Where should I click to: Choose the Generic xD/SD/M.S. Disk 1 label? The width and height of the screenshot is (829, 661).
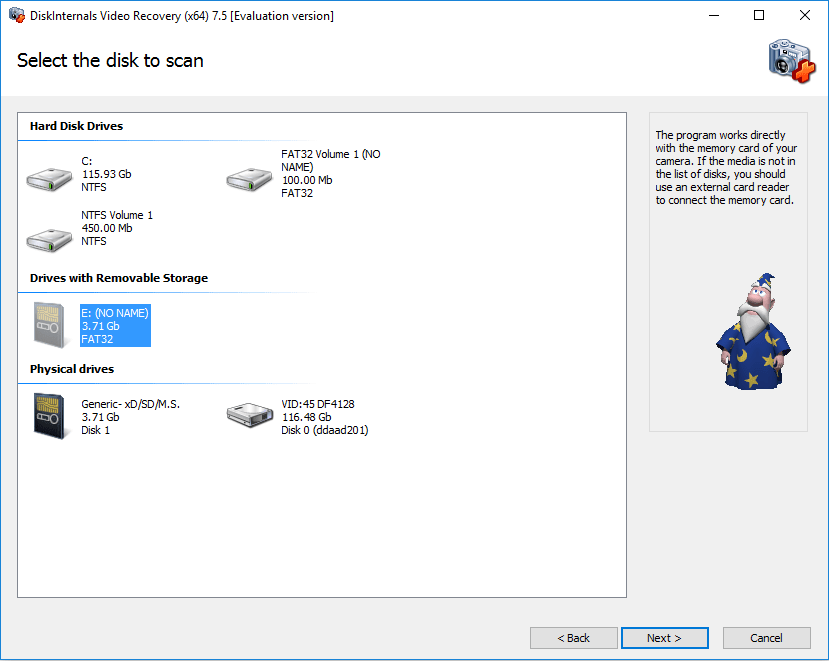[x=130, y=417]
